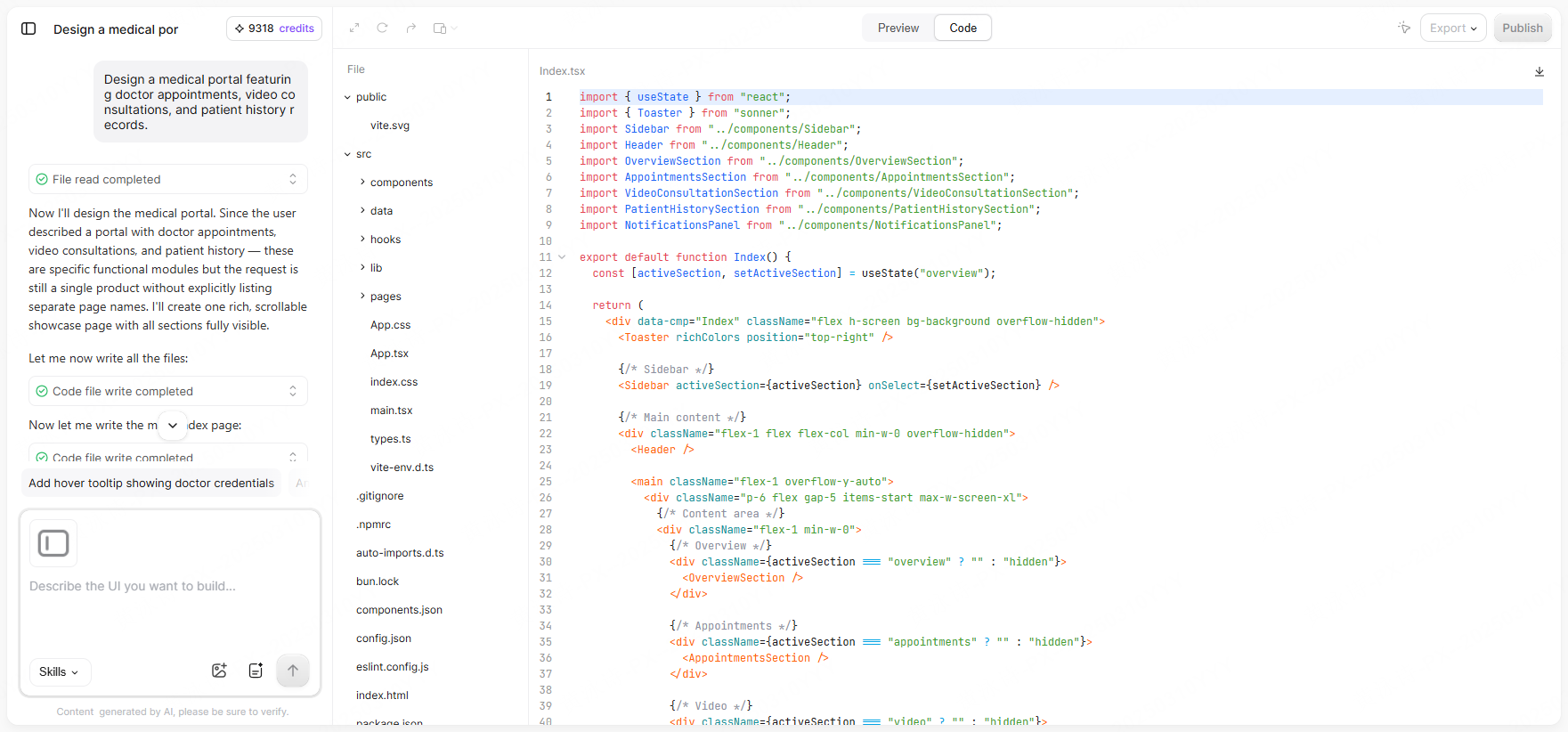Switch to the Code tab
The height and width of the screenshot is (732, 1568).
963,28
